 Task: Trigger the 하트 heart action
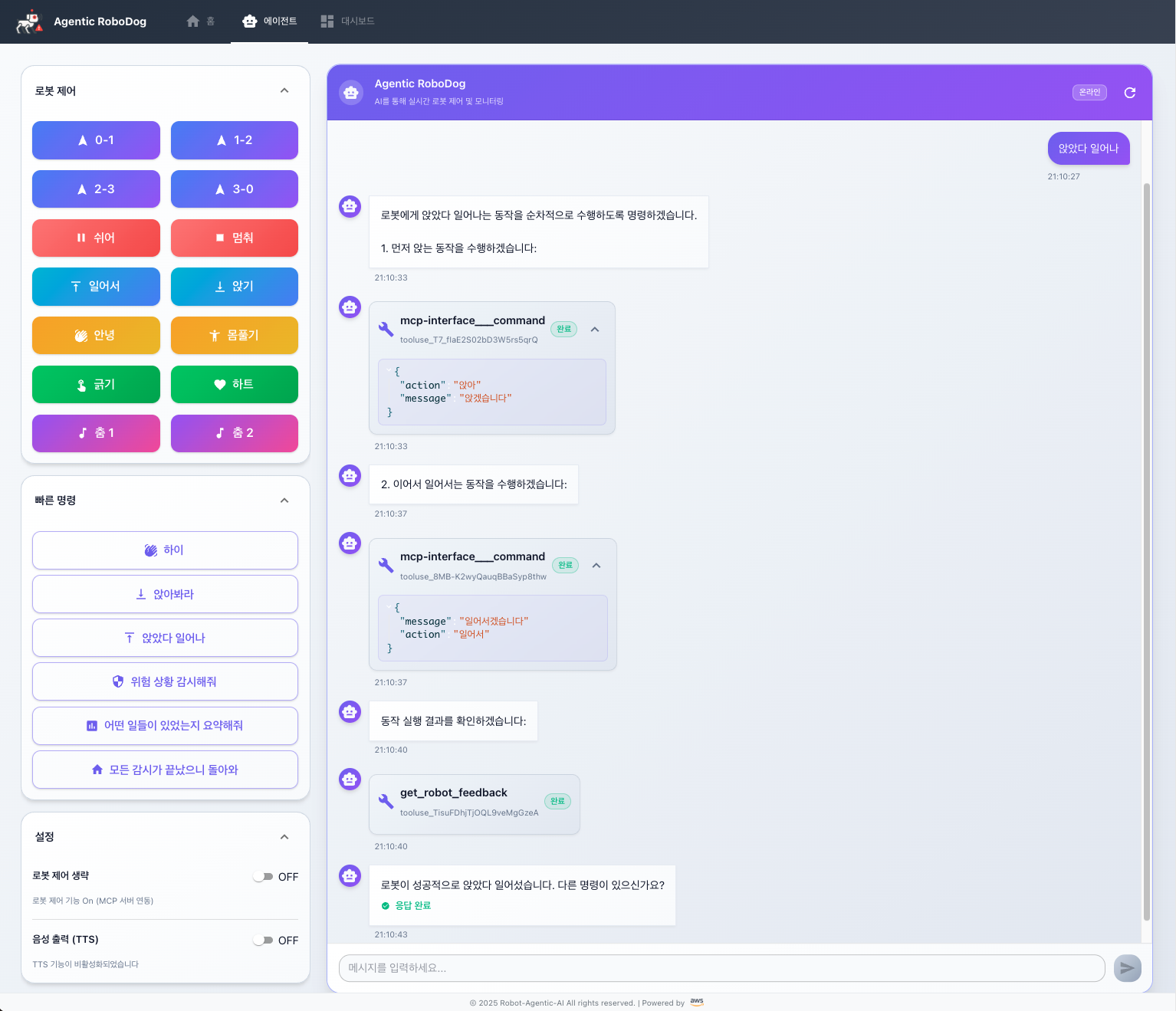coord(235,384)
